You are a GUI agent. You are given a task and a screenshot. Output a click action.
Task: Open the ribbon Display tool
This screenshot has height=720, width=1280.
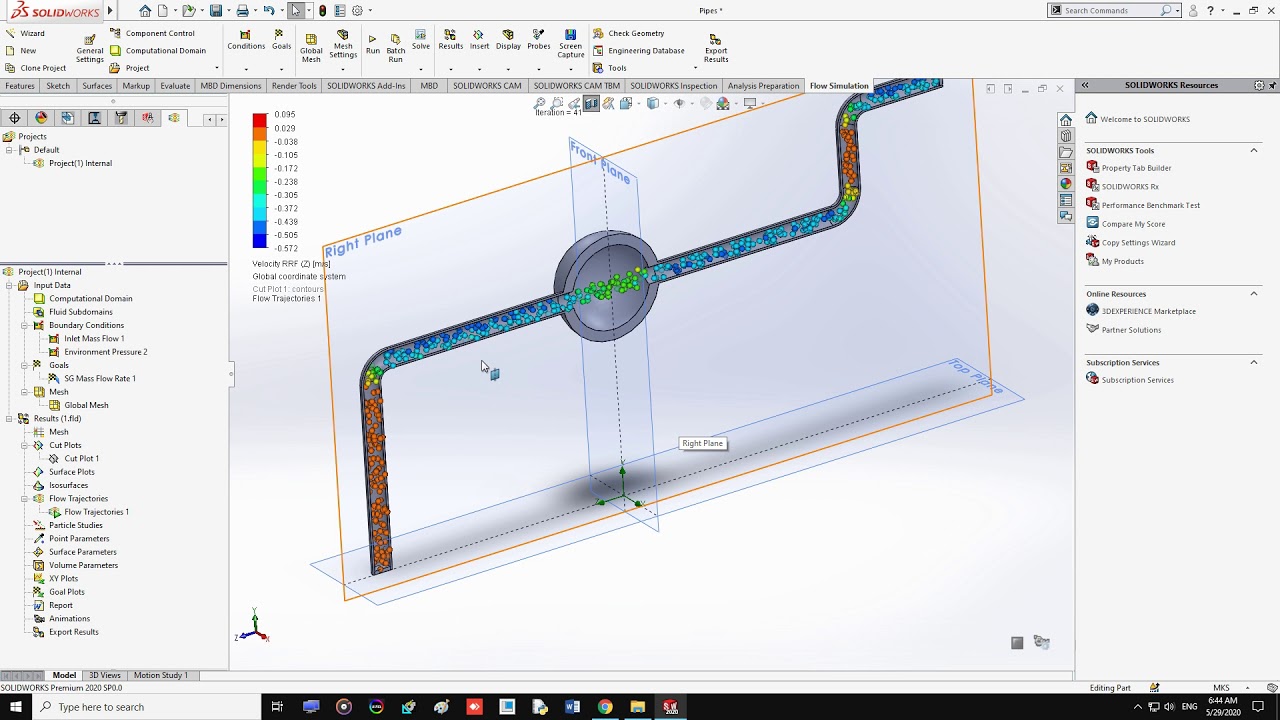click(x=508, y=40)
